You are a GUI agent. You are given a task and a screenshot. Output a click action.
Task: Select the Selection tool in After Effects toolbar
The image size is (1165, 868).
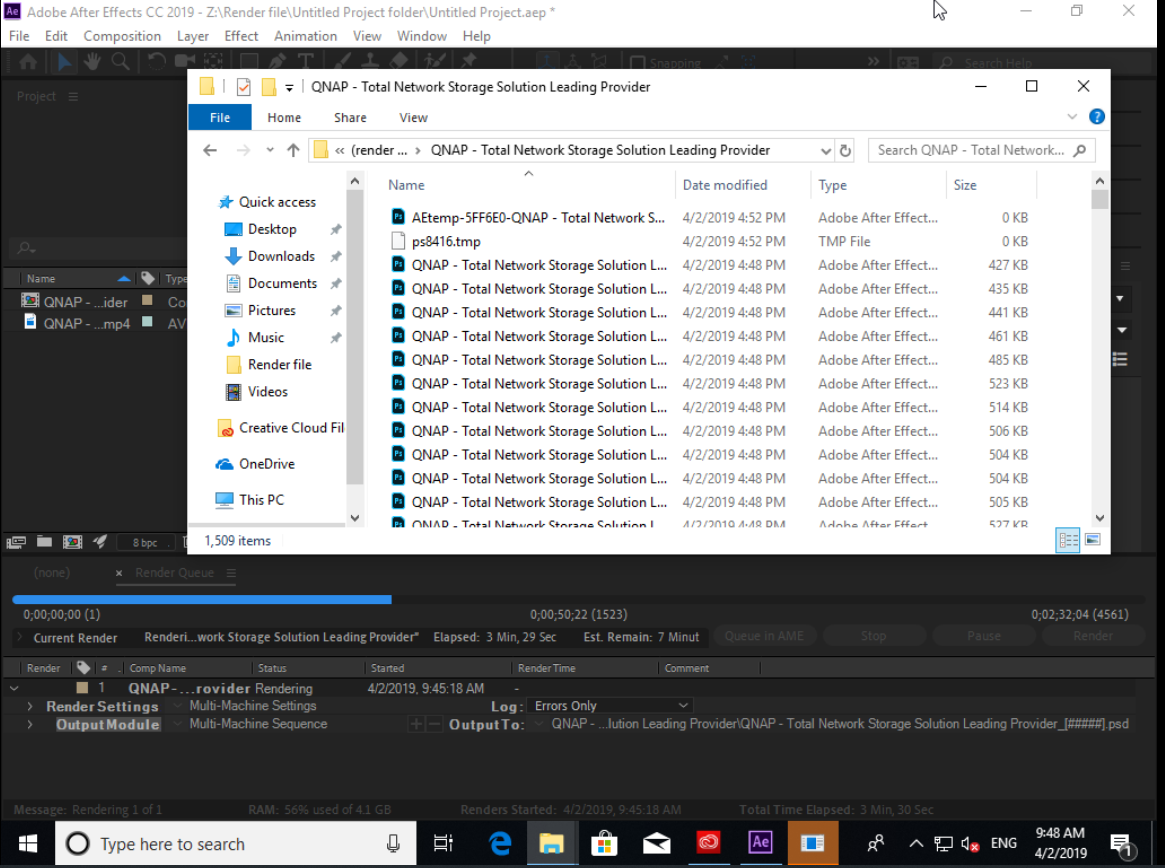[x=64, y=62]
